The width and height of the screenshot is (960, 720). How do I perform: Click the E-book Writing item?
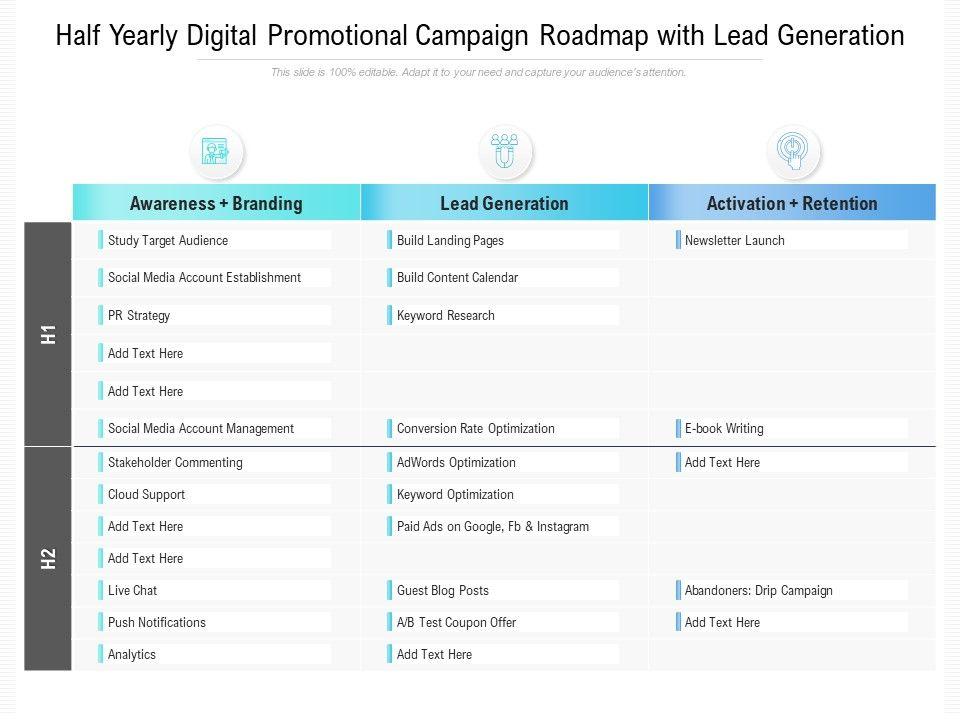coord(724,428)
